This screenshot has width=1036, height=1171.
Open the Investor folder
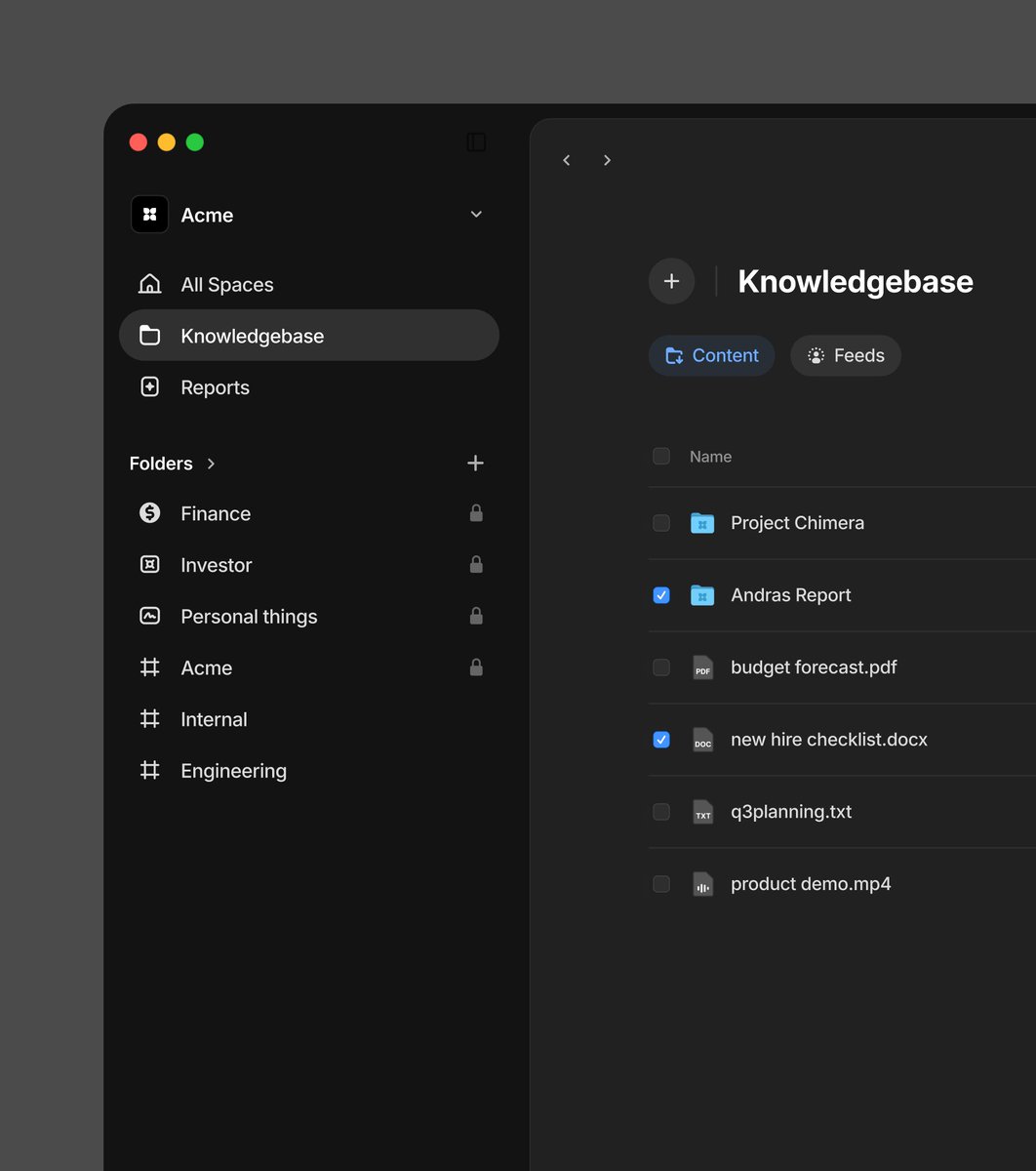(308, 565)
